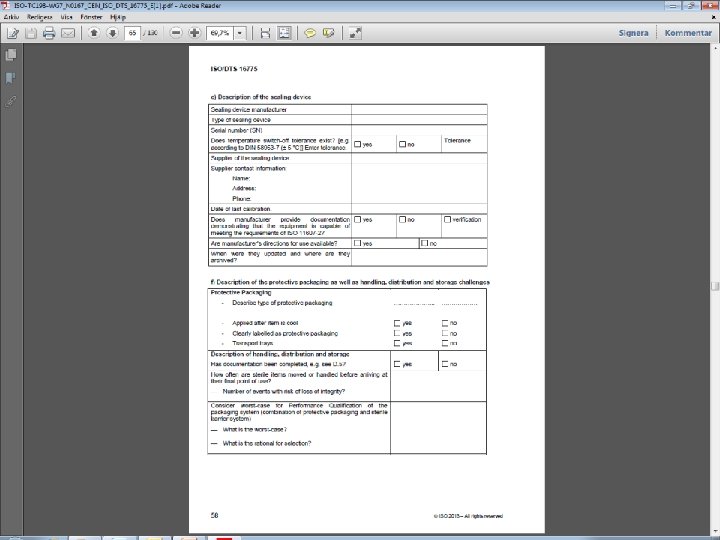Open the attachments paperclip sidebar panel
The height and width of the screenshot is (540, 720).
click(x=11, y=101)
